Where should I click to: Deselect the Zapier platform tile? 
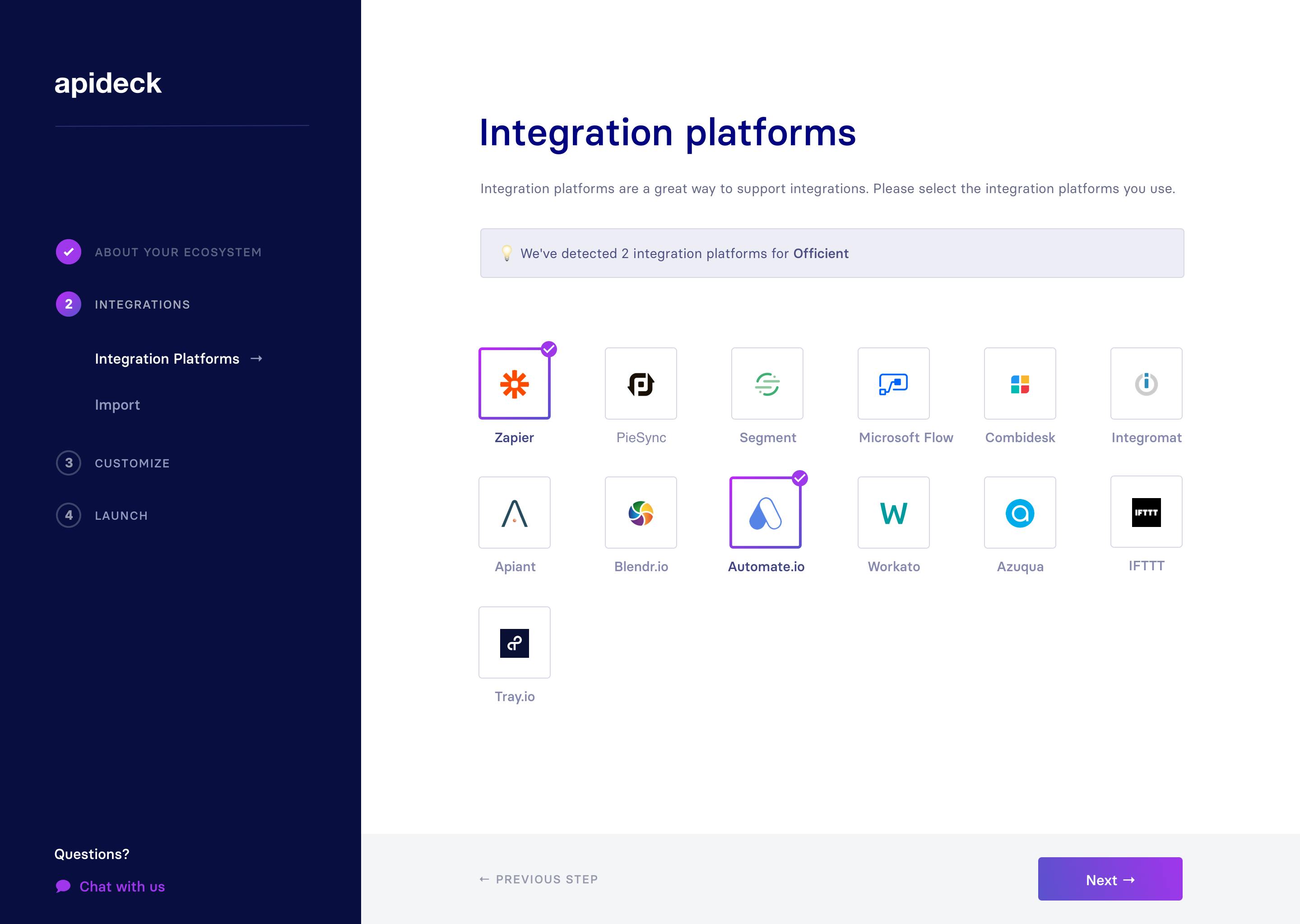point(515,383)
